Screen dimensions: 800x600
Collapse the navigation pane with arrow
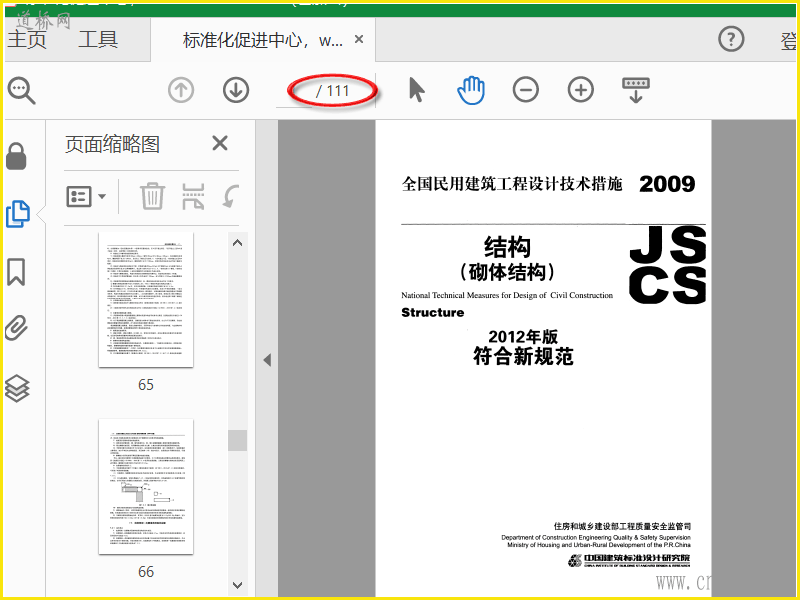coord(267,360)
